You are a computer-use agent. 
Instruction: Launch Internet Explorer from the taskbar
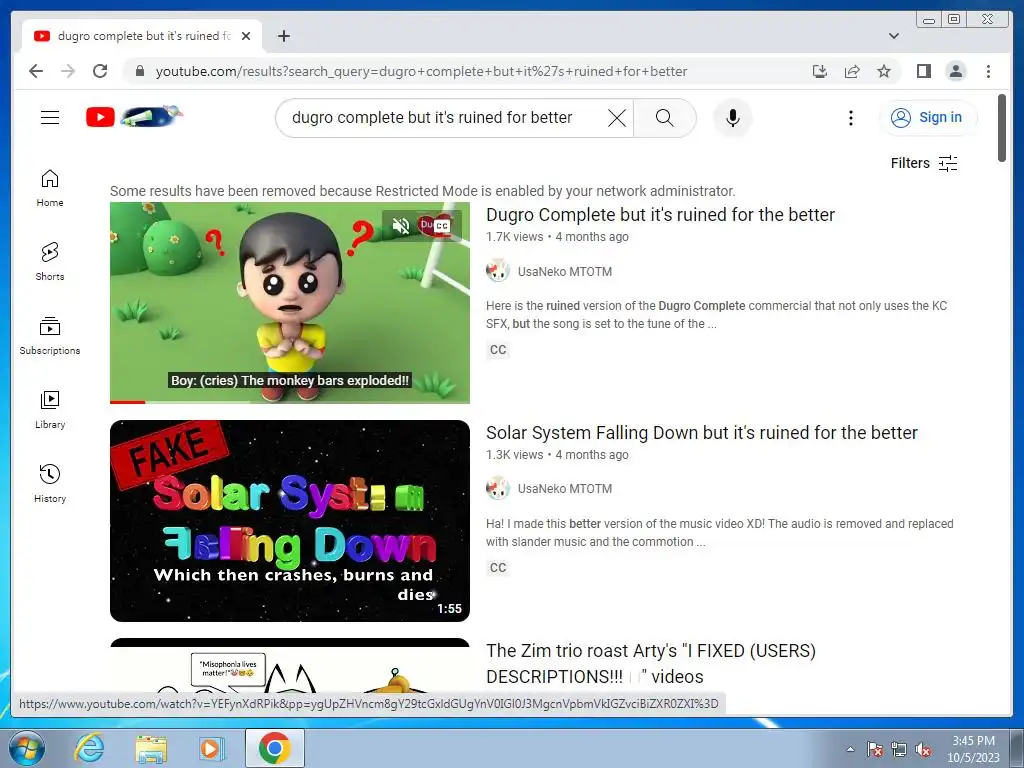89,748
